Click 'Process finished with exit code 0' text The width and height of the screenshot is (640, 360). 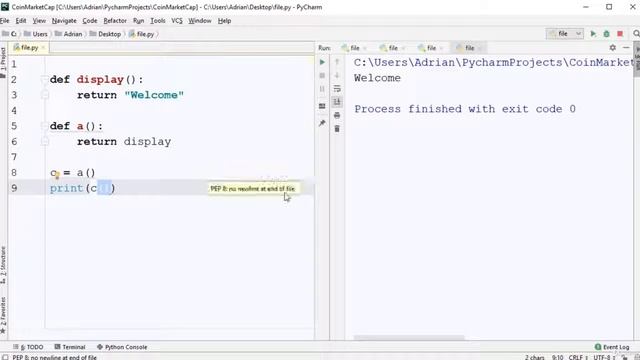[465, 109]
